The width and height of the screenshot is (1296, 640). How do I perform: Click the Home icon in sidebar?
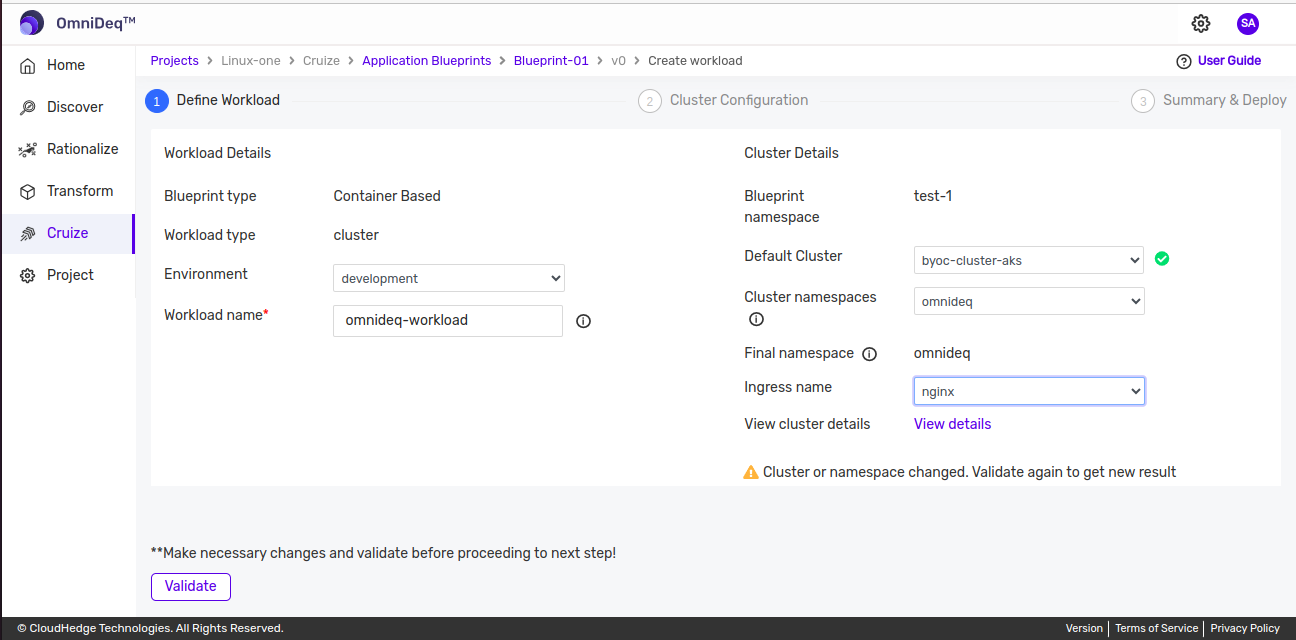coord(28,65)
